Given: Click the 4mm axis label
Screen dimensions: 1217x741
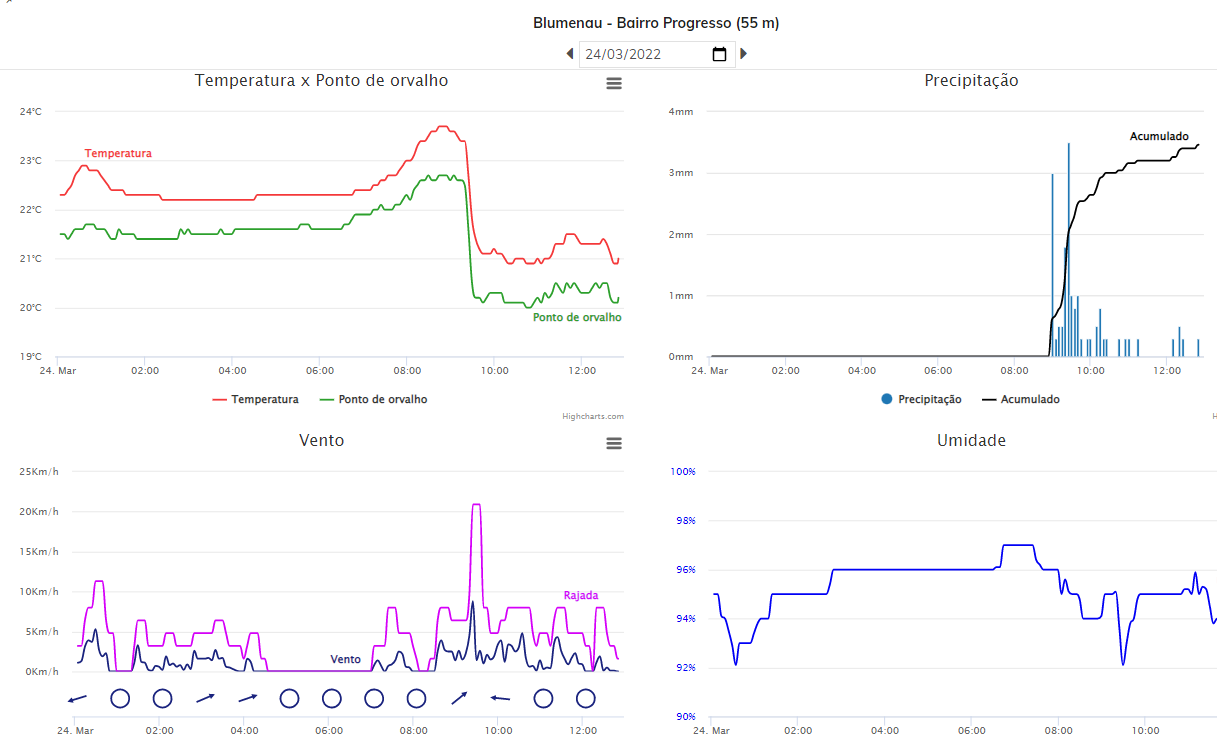Looking at the screenshot, I should click(681, 111).
